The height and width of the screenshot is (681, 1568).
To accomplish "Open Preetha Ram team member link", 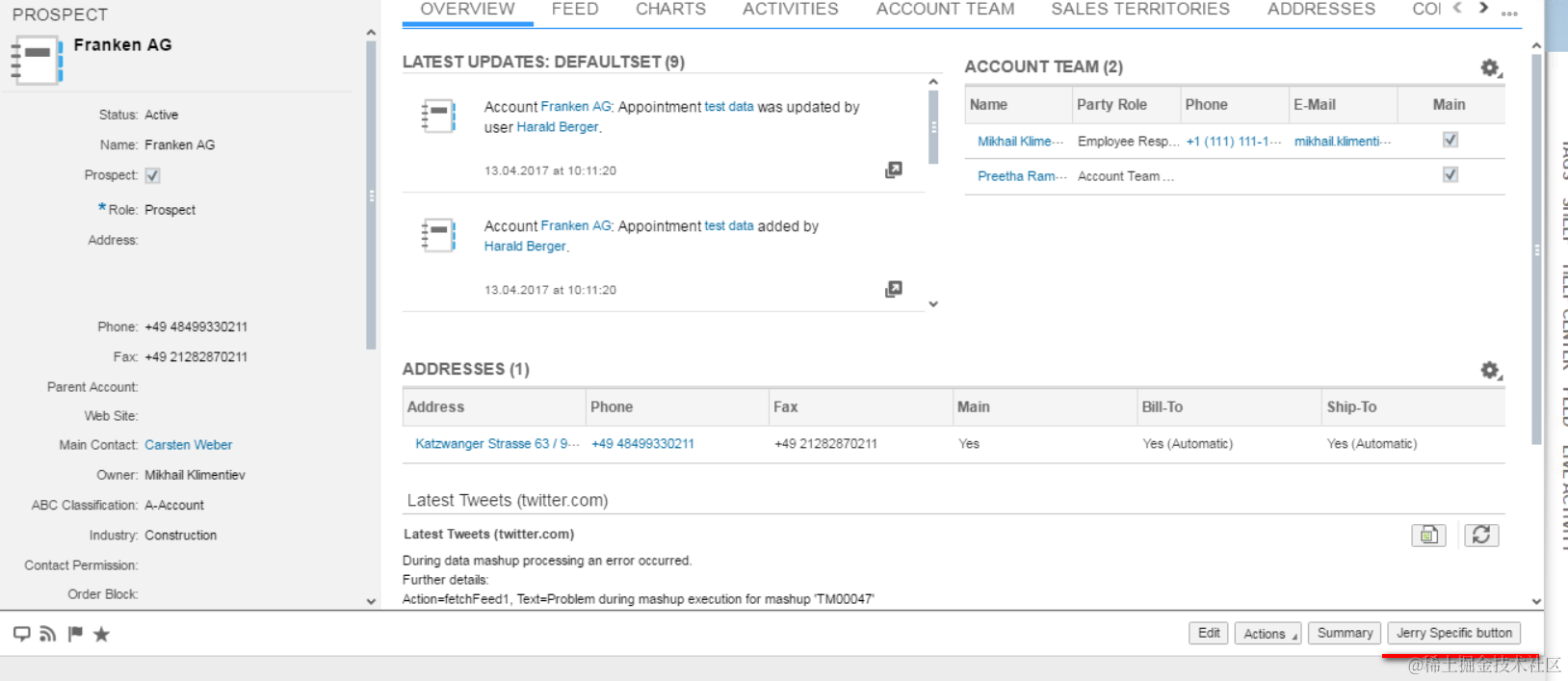I will tap(1022, 176).
